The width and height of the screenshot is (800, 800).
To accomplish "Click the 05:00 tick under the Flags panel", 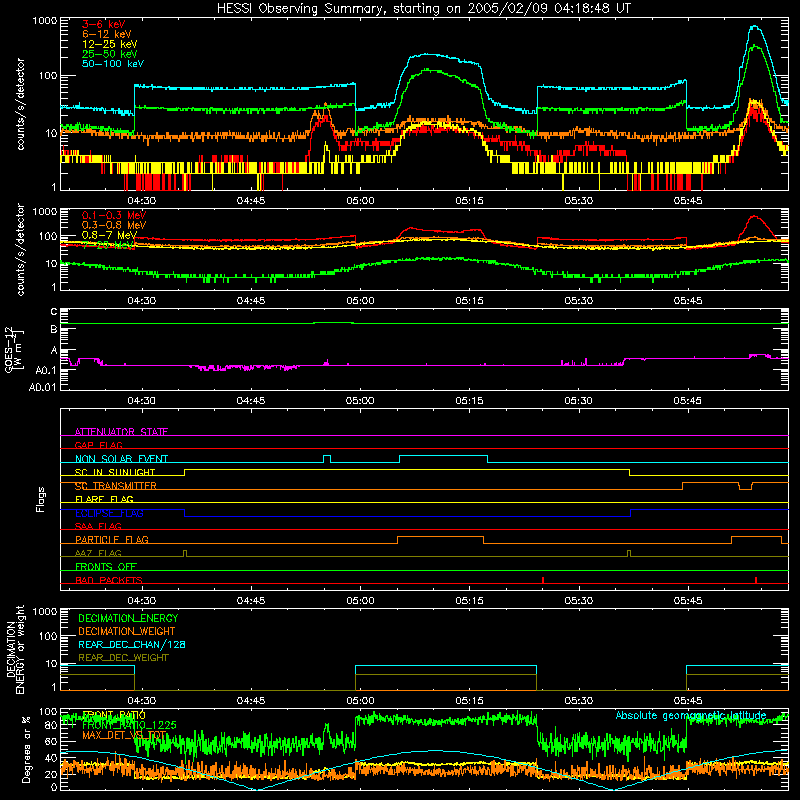I will (360, 601).
